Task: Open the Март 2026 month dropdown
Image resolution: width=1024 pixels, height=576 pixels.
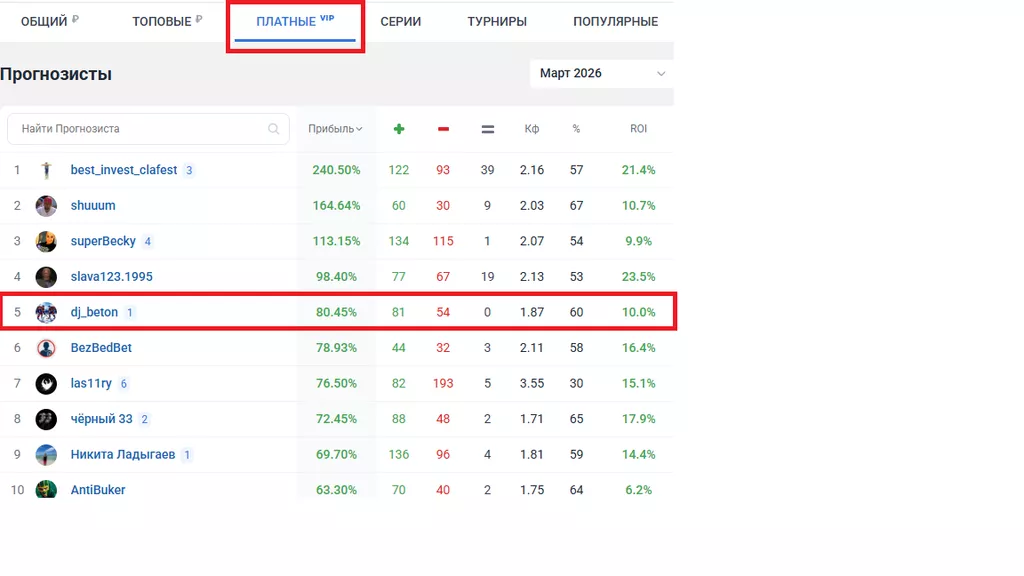Action: tap(601, 73)
